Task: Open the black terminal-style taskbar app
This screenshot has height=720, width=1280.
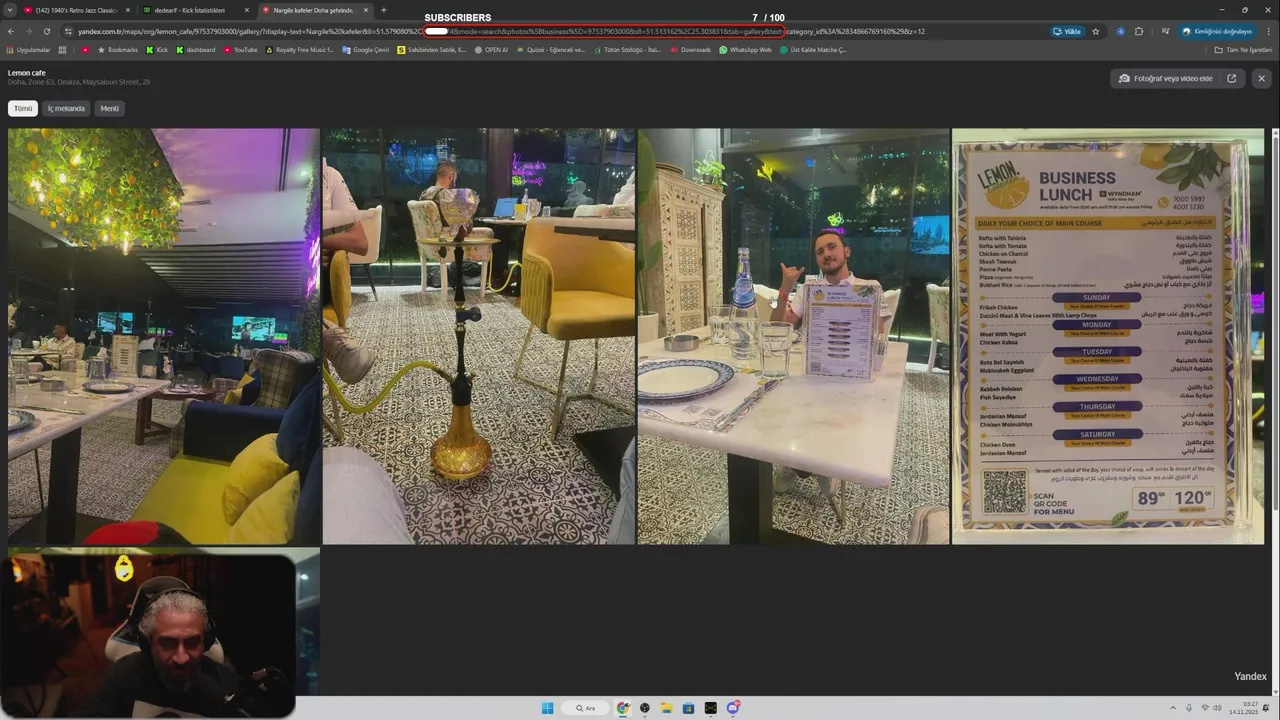Action: (710, 708)
